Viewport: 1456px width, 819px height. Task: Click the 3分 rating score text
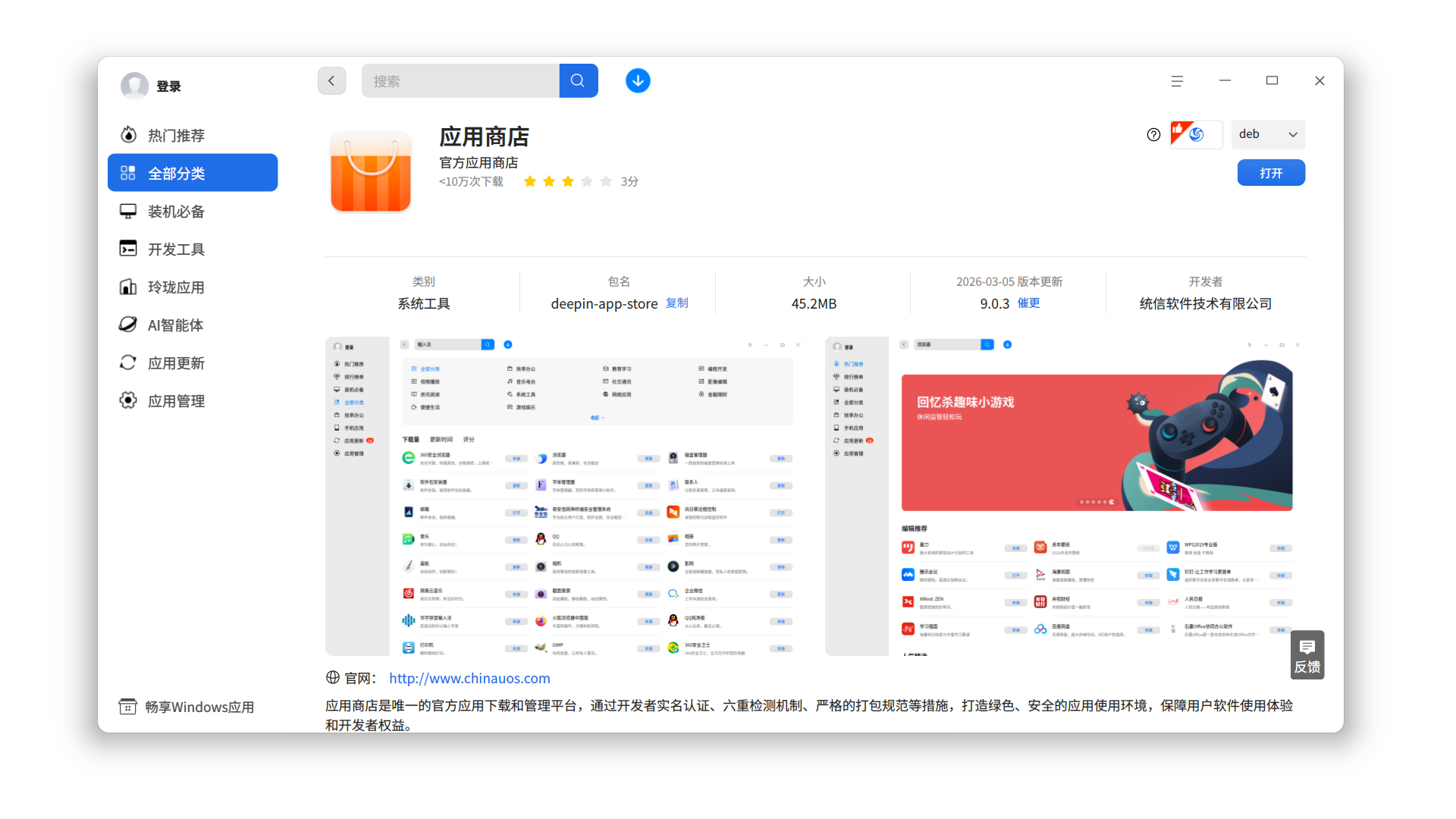click(x=629, y=181)
